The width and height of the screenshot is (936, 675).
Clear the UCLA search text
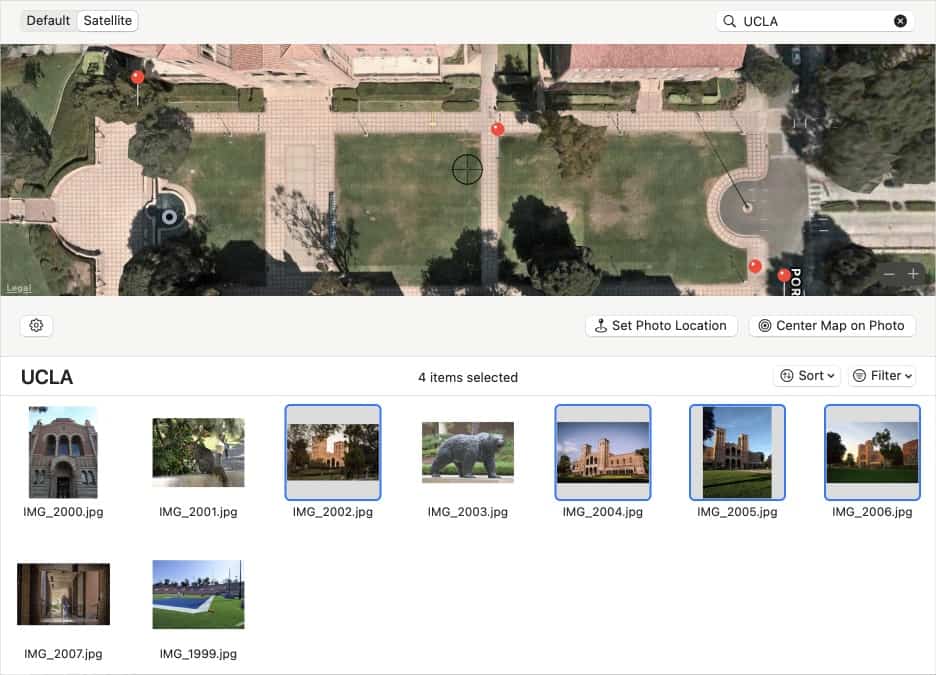pos(900,21)
